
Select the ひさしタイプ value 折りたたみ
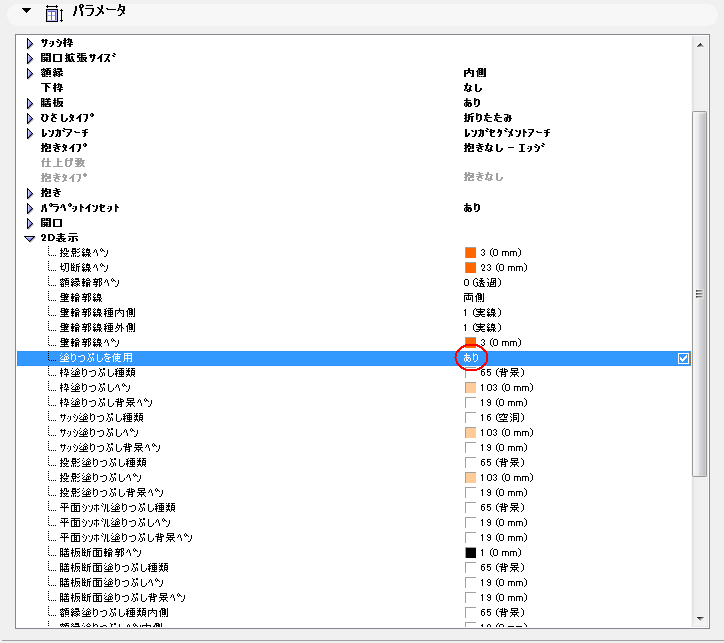[488, 118]
